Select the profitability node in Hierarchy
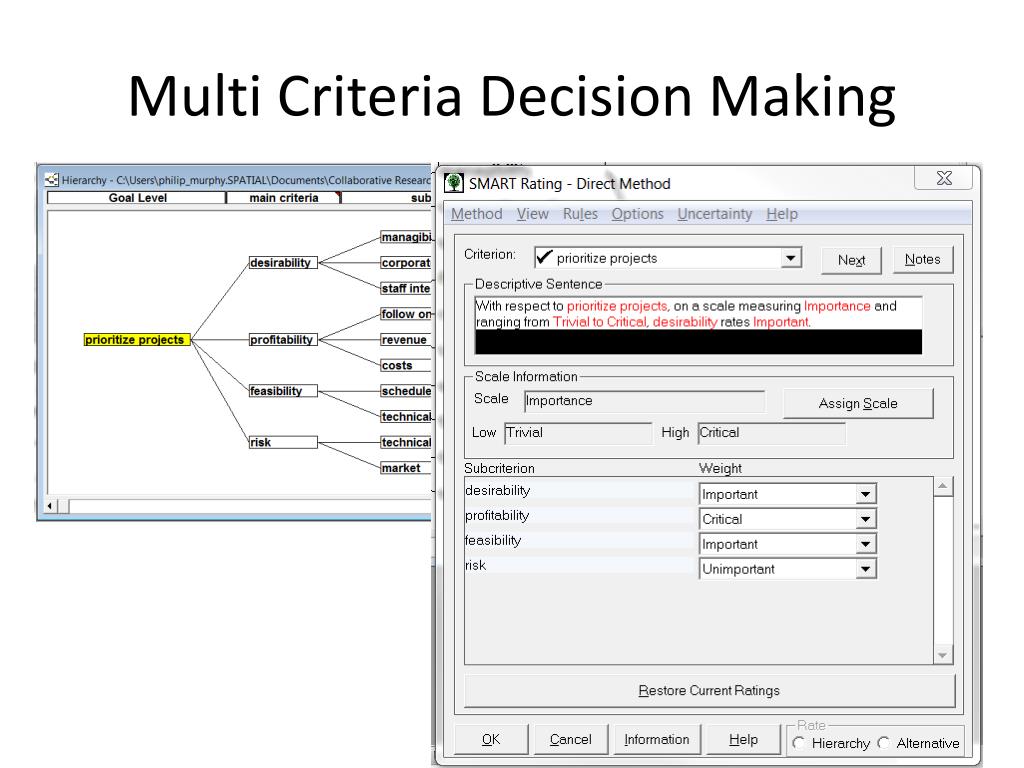 click(283, 340)
